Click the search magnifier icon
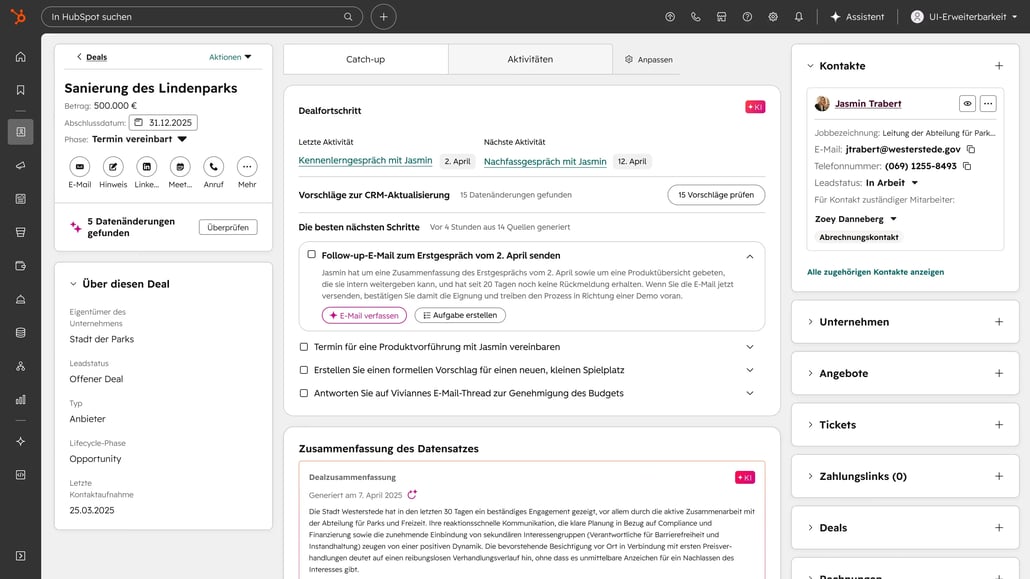1030x579 pixels. (348, 16)
